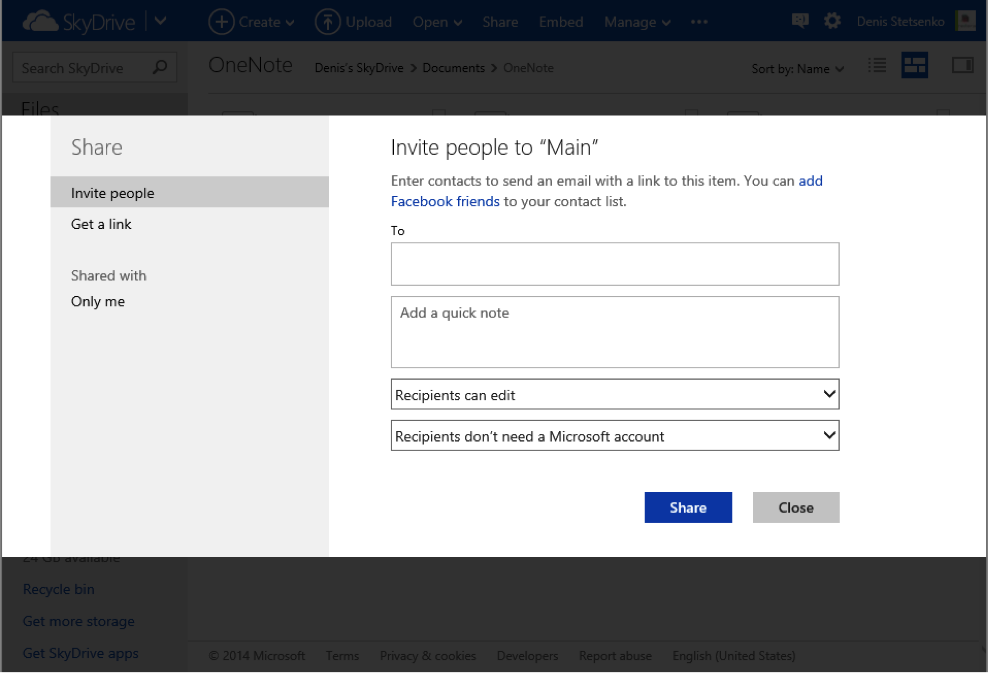
Task: Click the To recipients field
Action: pos(615,264)
